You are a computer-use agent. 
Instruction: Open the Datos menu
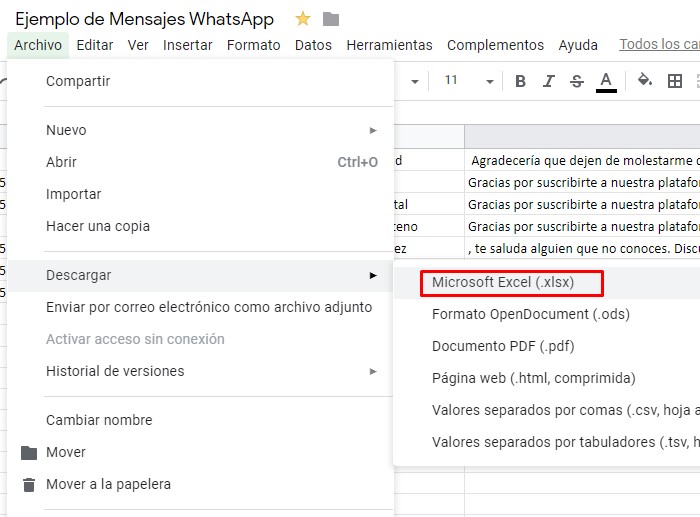tap(313, 45)
